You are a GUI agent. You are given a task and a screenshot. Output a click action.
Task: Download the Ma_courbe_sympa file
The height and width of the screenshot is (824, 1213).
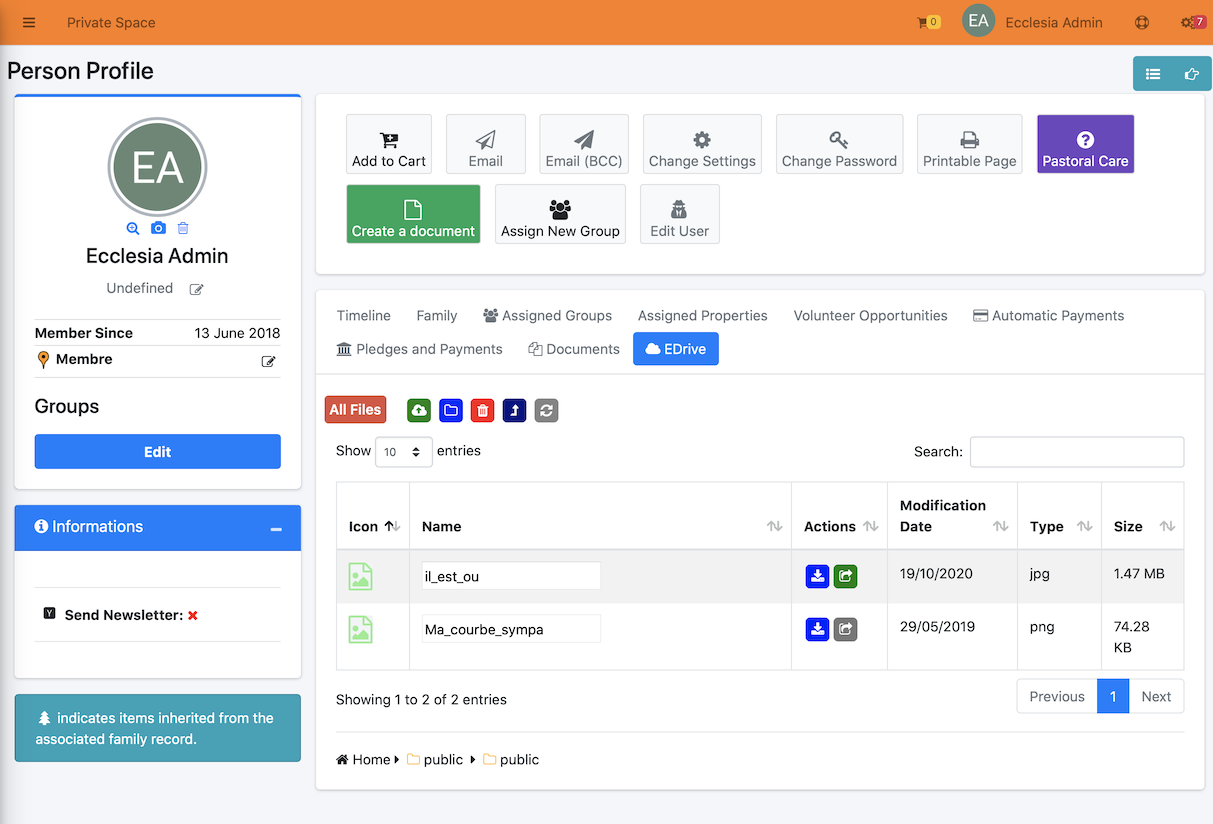tap(817, 629)
